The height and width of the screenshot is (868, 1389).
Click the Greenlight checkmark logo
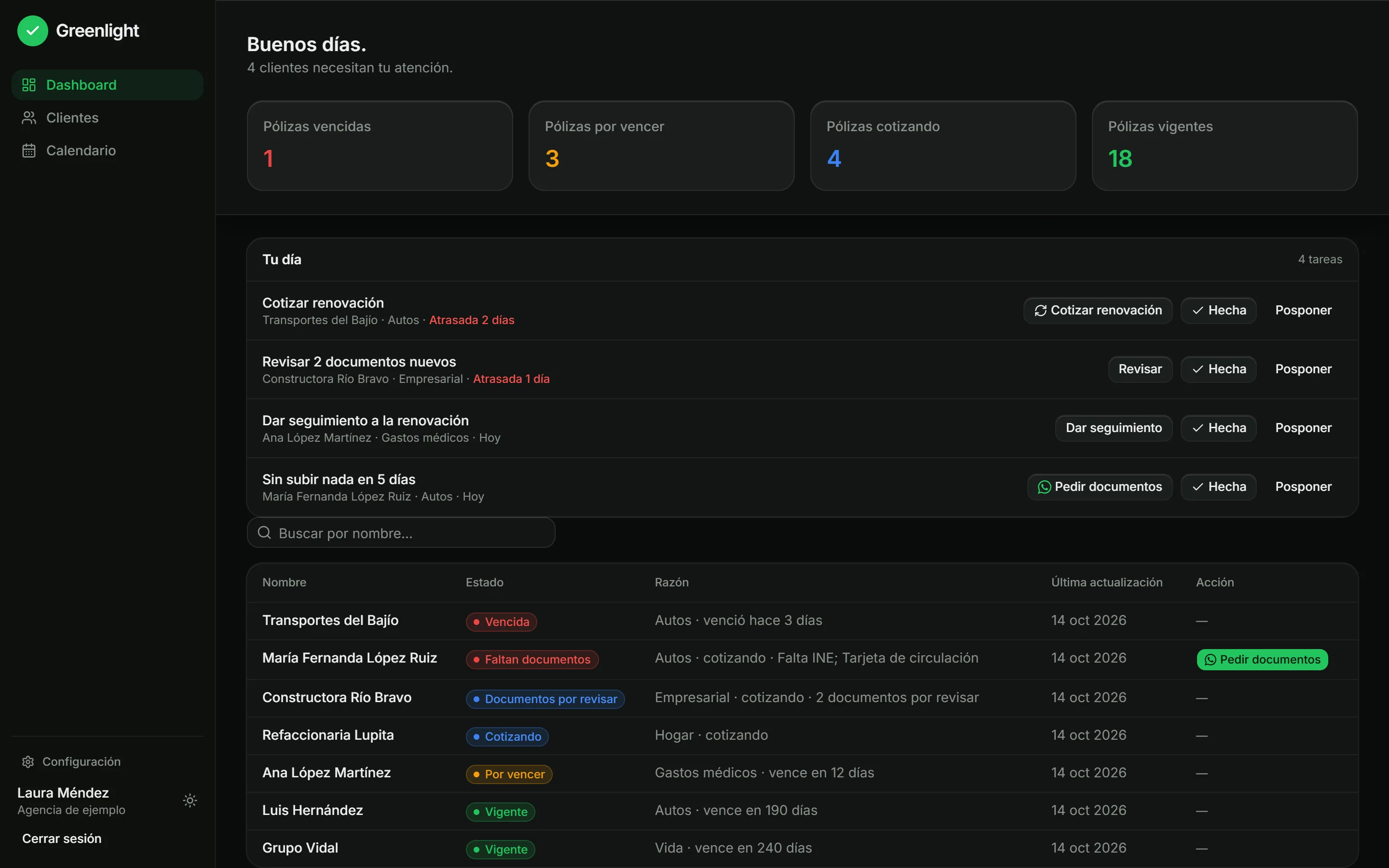[33, 30]
